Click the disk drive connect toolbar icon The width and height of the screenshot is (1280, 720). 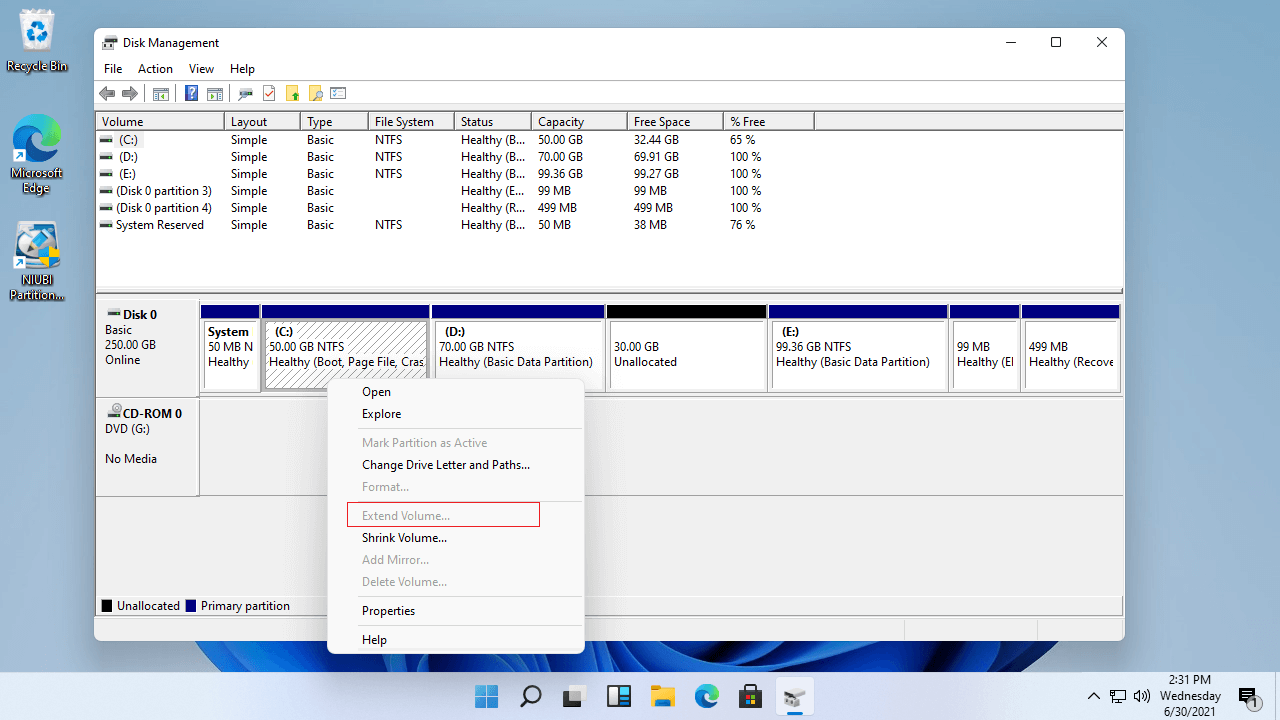click(x=245, y=94)
